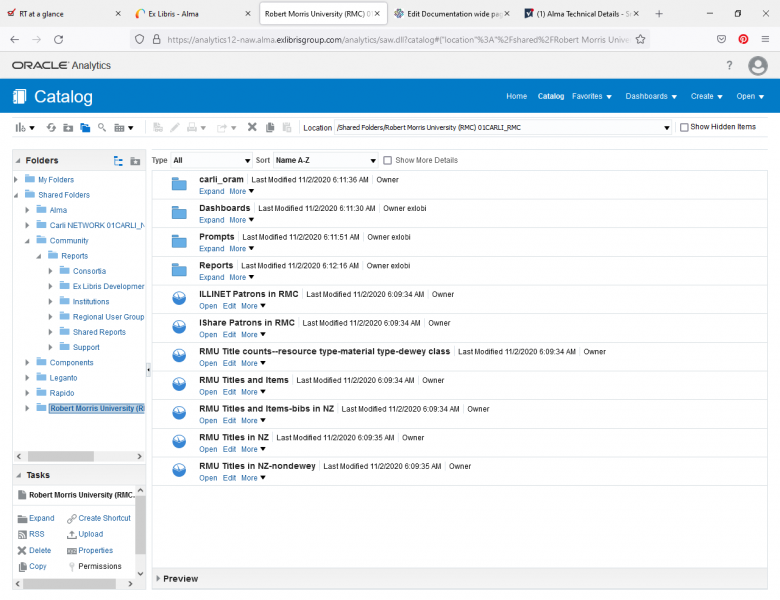Click the RSS task icon link
The image size is (780, 600).
tap(31, 534)
